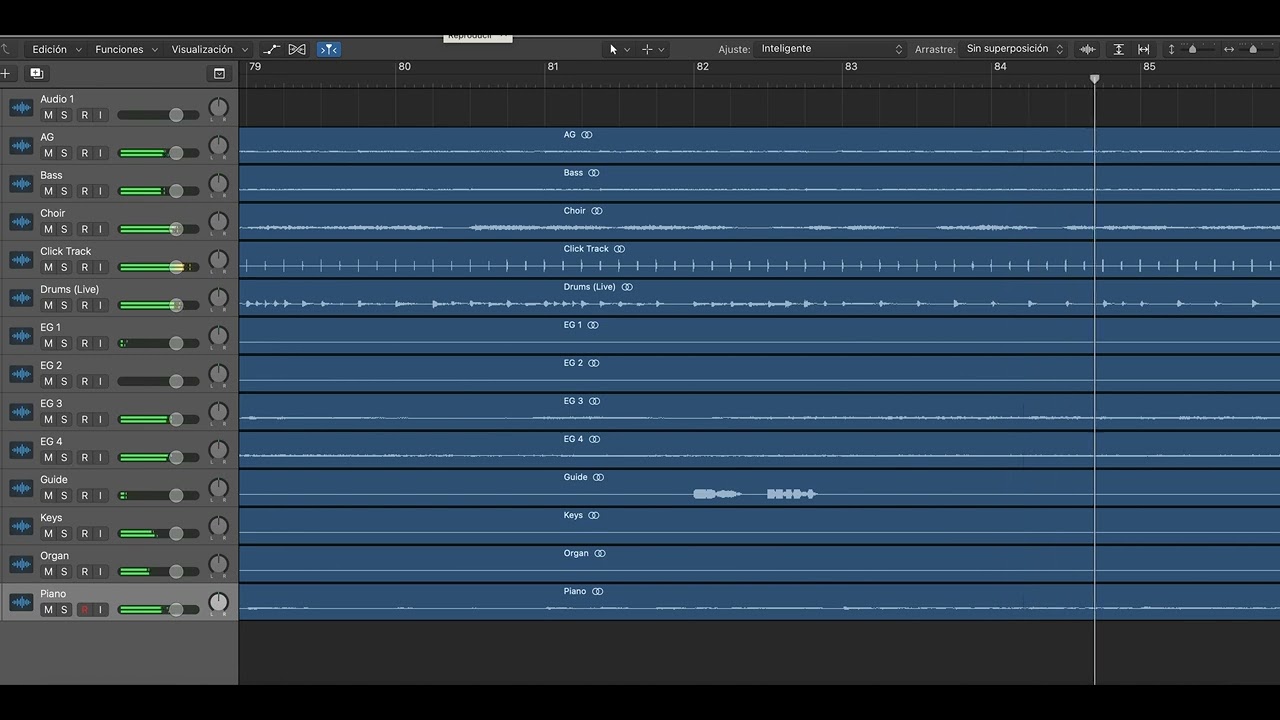
Task: Record-enable the EG 4 track
Action: point(84,458)
